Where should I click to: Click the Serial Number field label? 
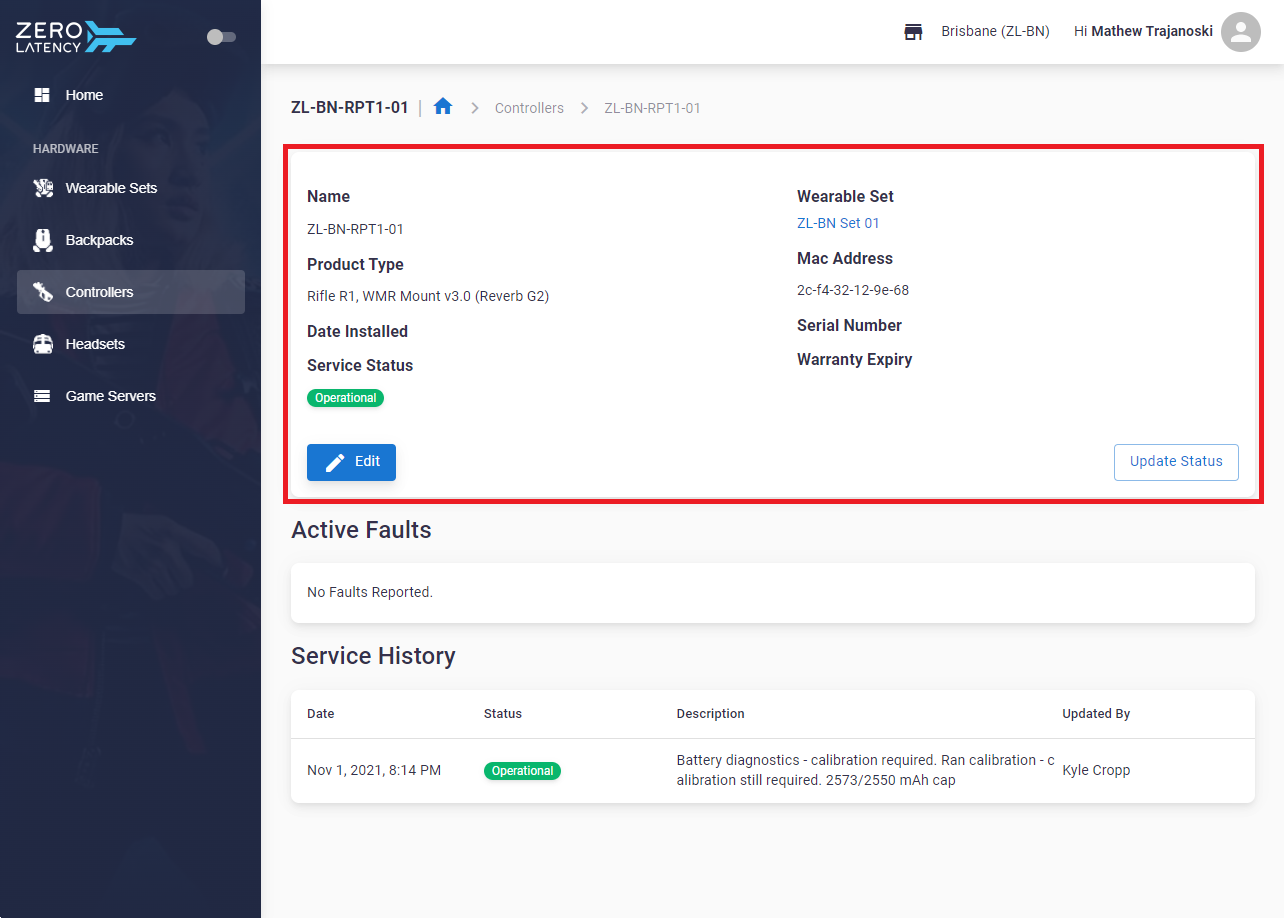[x=849, y=325]
